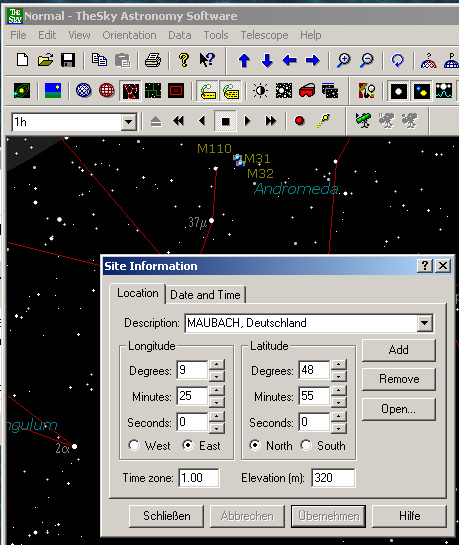Select the South latitude radio button

(306, 445)
